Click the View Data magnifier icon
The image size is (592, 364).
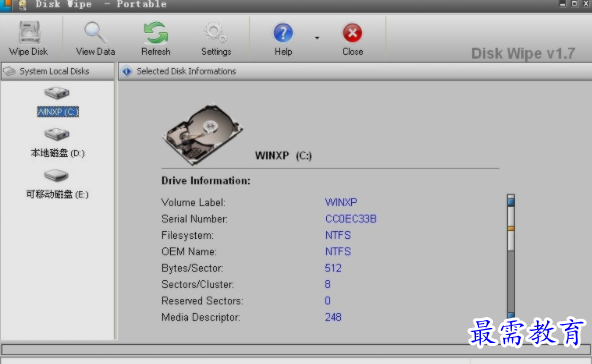(95, 32)
